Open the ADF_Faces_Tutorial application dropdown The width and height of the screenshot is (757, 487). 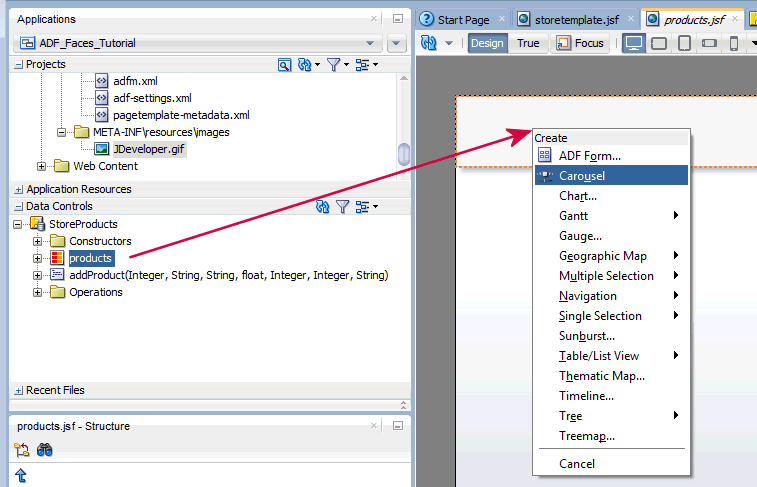pos(370,43)
